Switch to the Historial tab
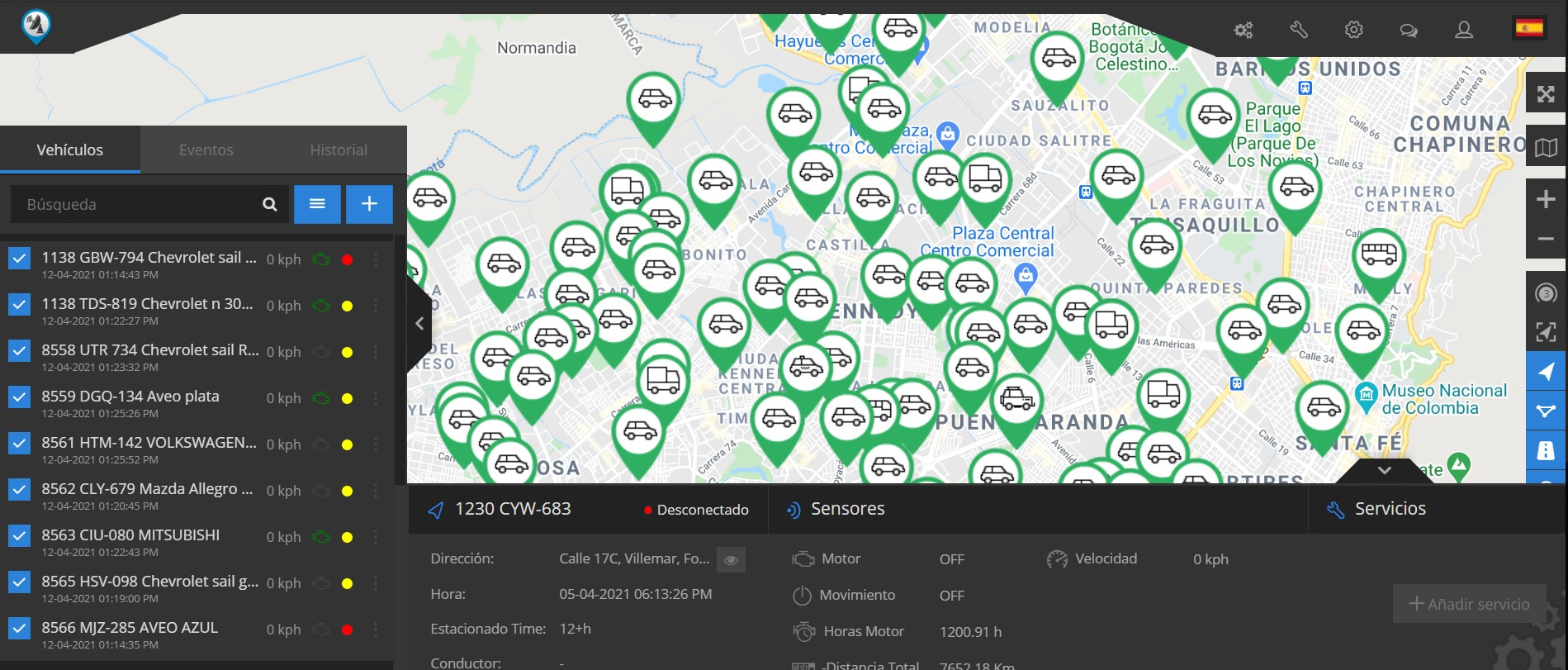 tap(339, 150)
